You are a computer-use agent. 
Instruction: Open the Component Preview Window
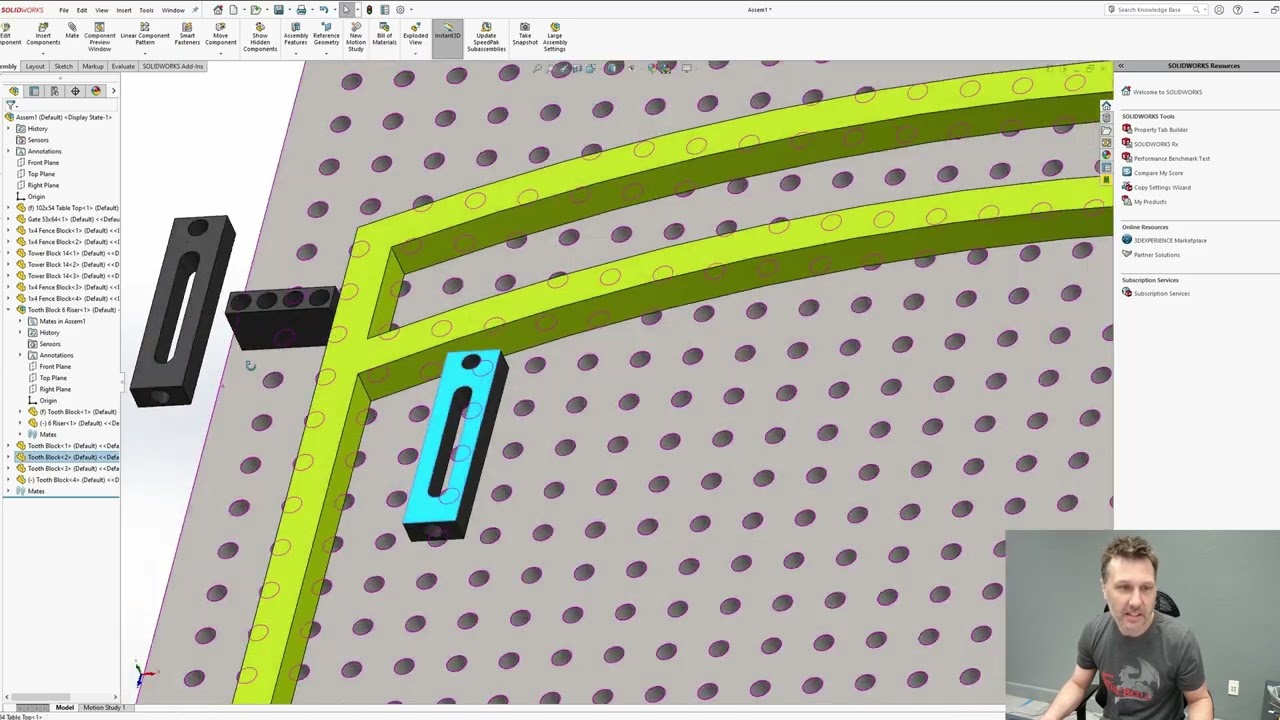click(x=99, y=37)
